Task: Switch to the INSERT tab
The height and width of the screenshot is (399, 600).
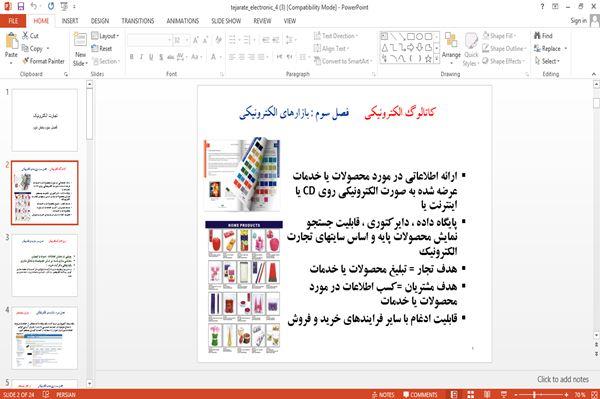Action: pos(70,21)
